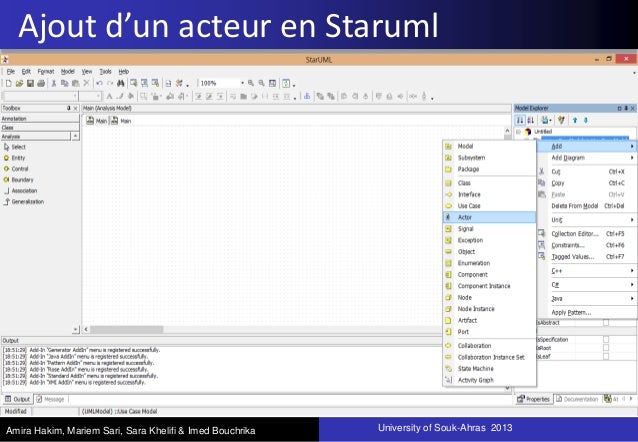638x442 pixels.
Task: Click the diagram horizontal scrollbar thumb
Action: [127, 330]
